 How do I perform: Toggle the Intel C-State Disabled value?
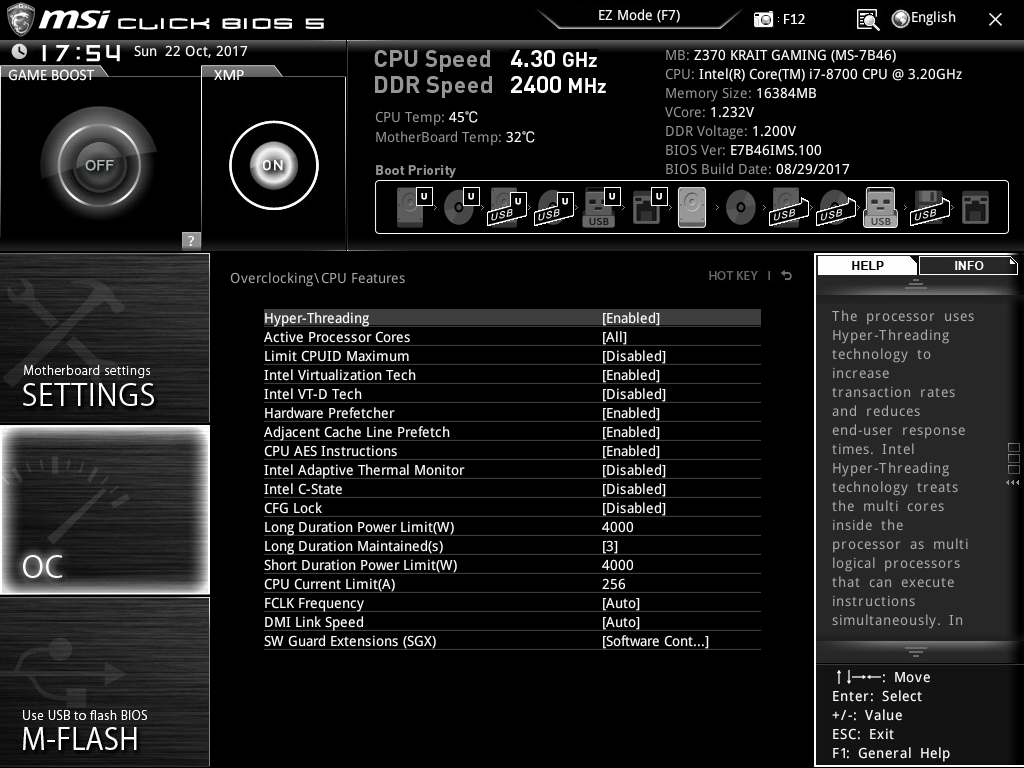pos(633,489)
